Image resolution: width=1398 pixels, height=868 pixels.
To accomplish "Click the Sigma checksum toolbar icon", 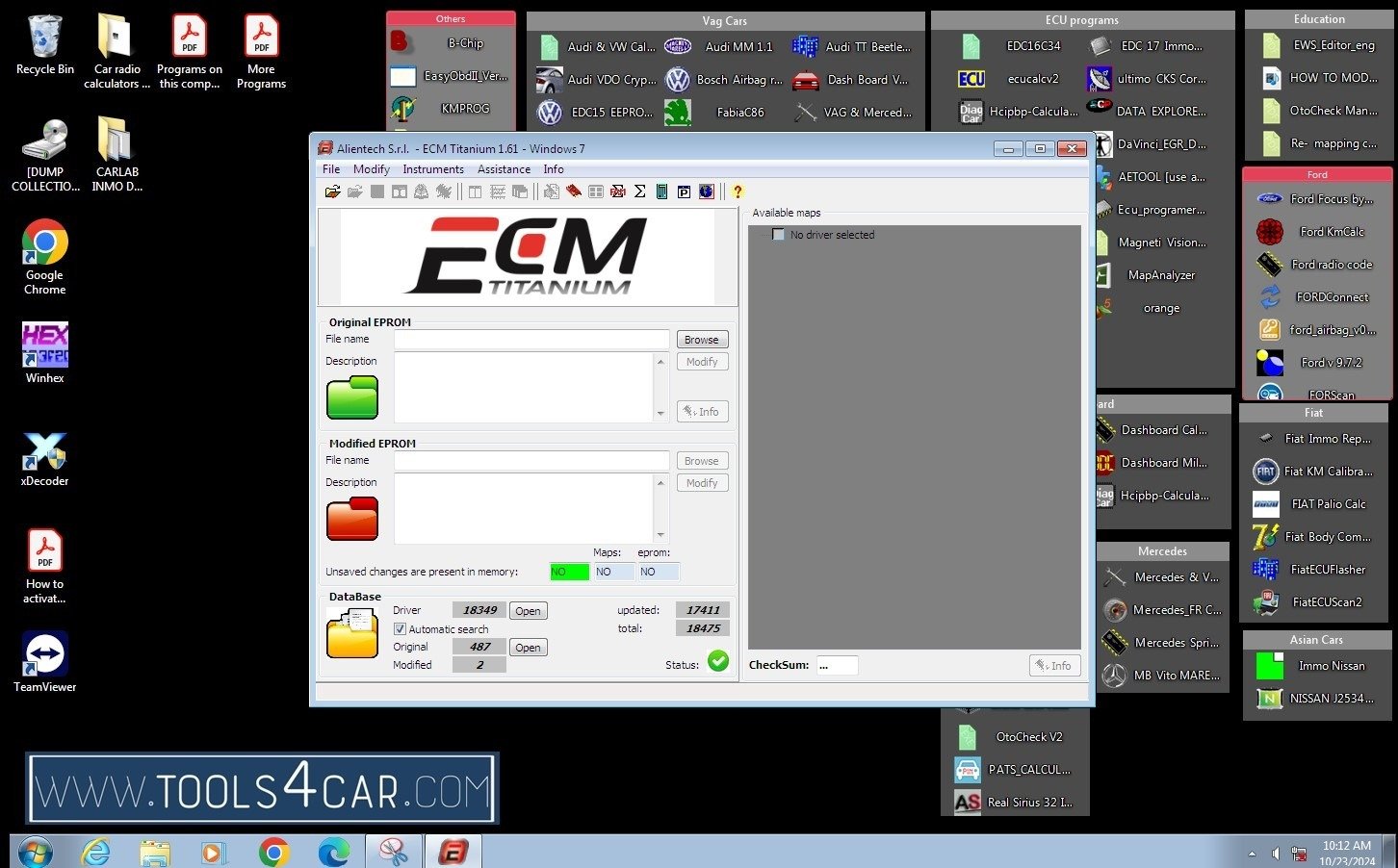I will click(639, 191).
